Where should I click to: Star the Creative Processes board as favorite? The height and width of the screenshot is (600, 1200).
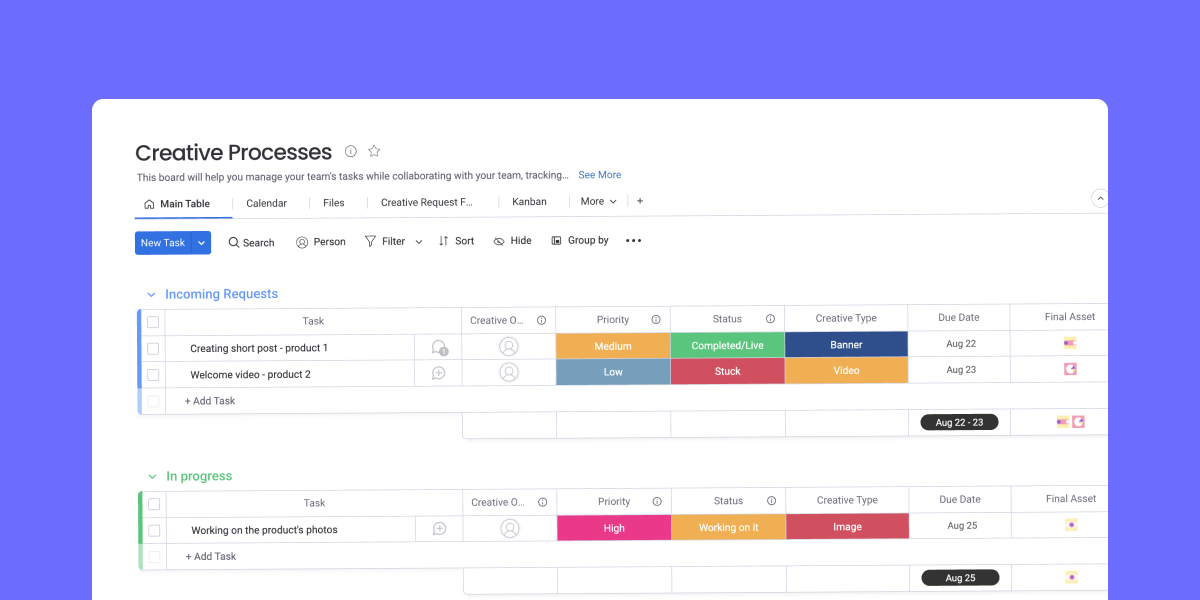pyautogui.click(x=374, y=152)
